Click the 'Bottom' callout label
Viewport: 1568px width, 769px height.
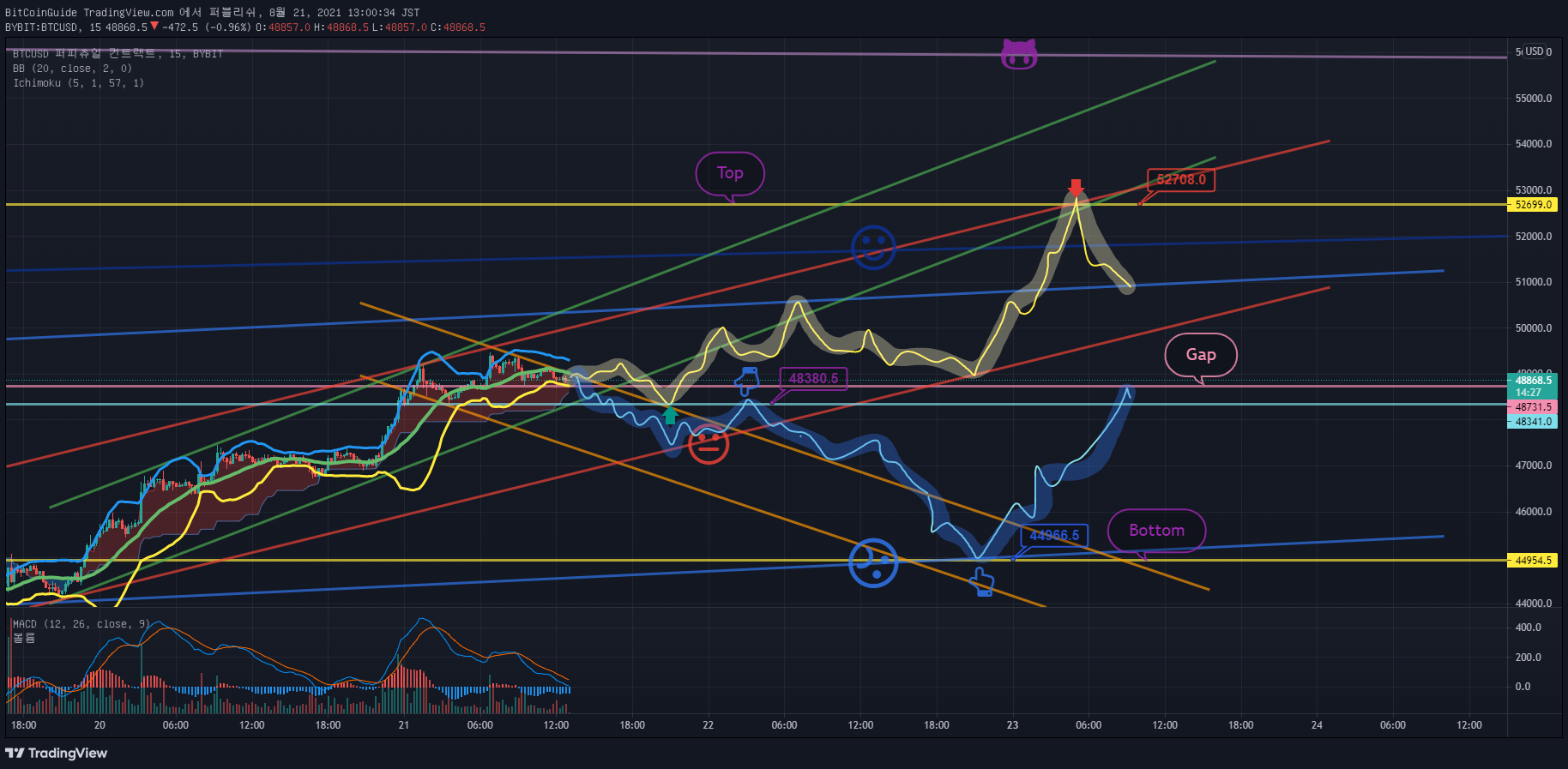1156,531
